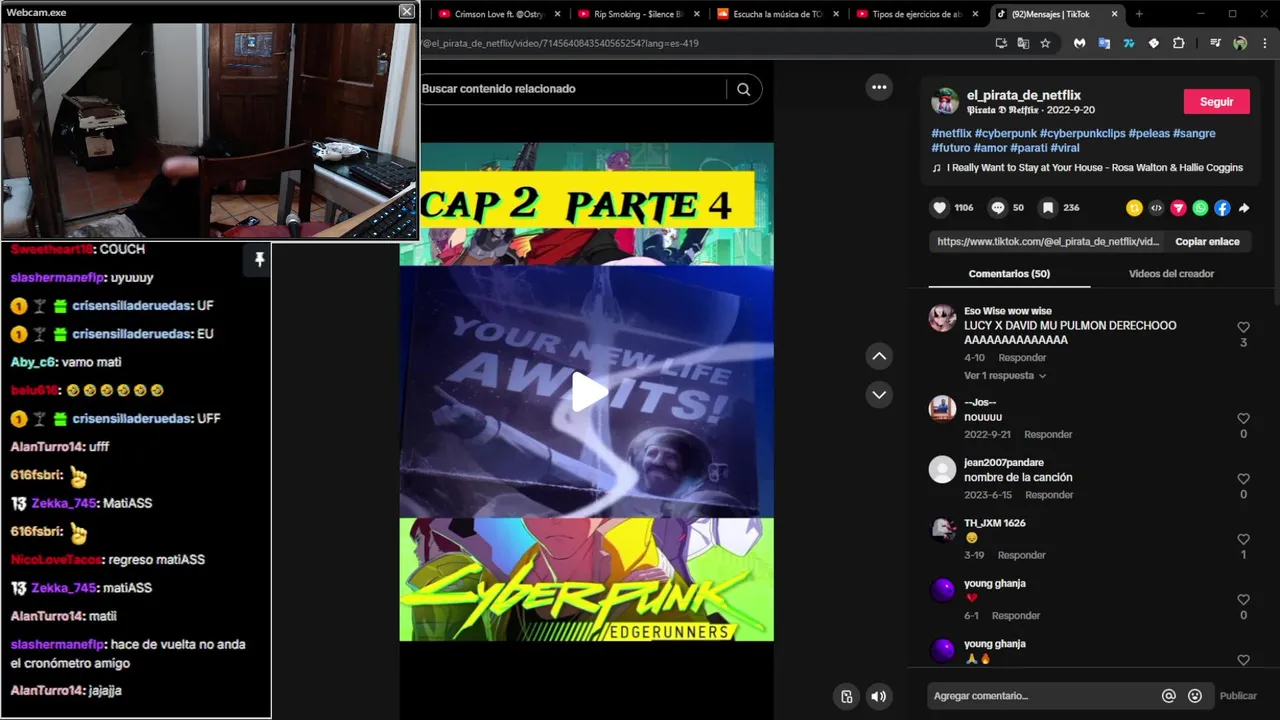Click the embed code icon
1280x720 pixels.
click(1156, 208)
